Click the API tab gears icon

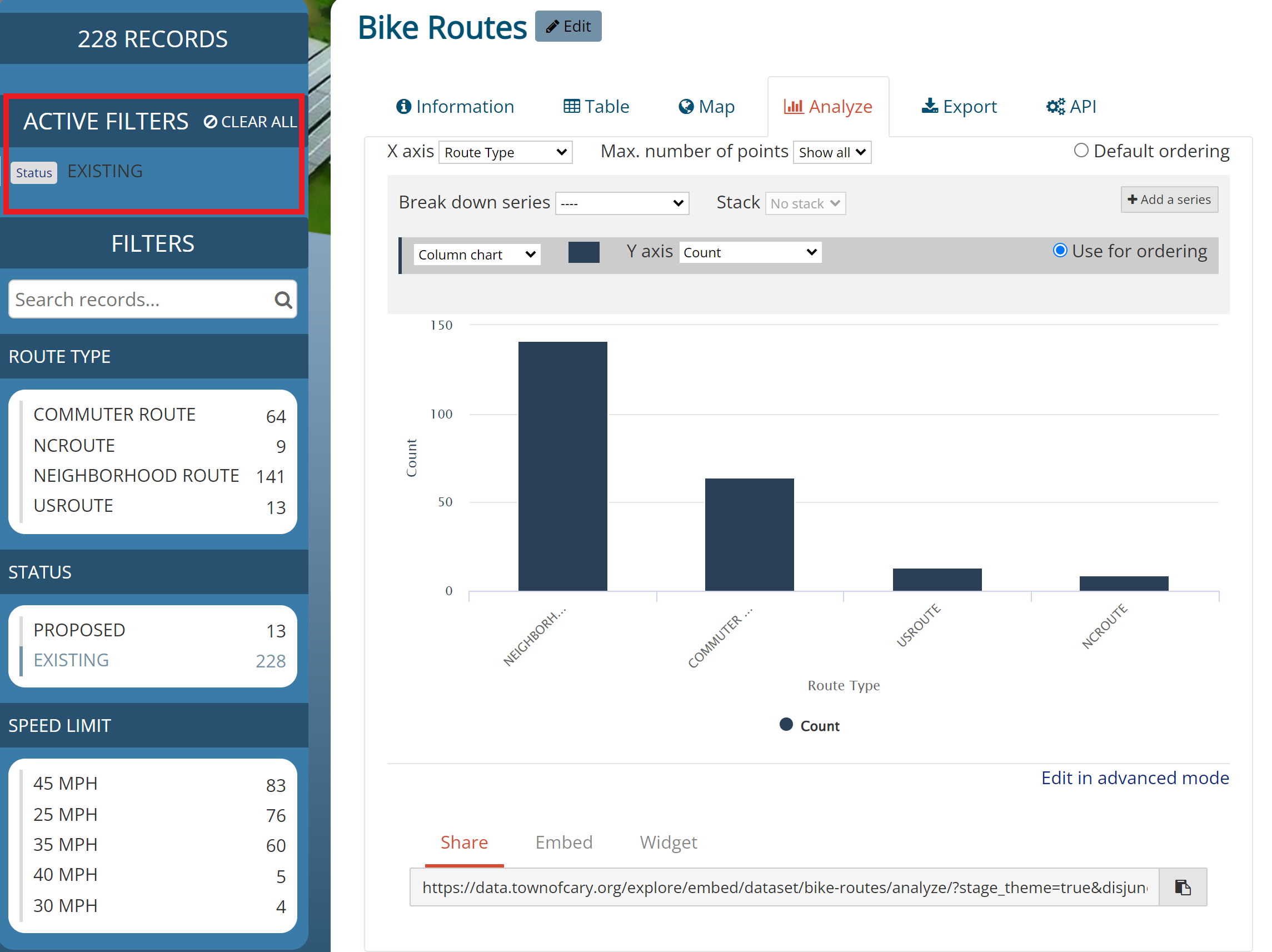click(1055, 106)
